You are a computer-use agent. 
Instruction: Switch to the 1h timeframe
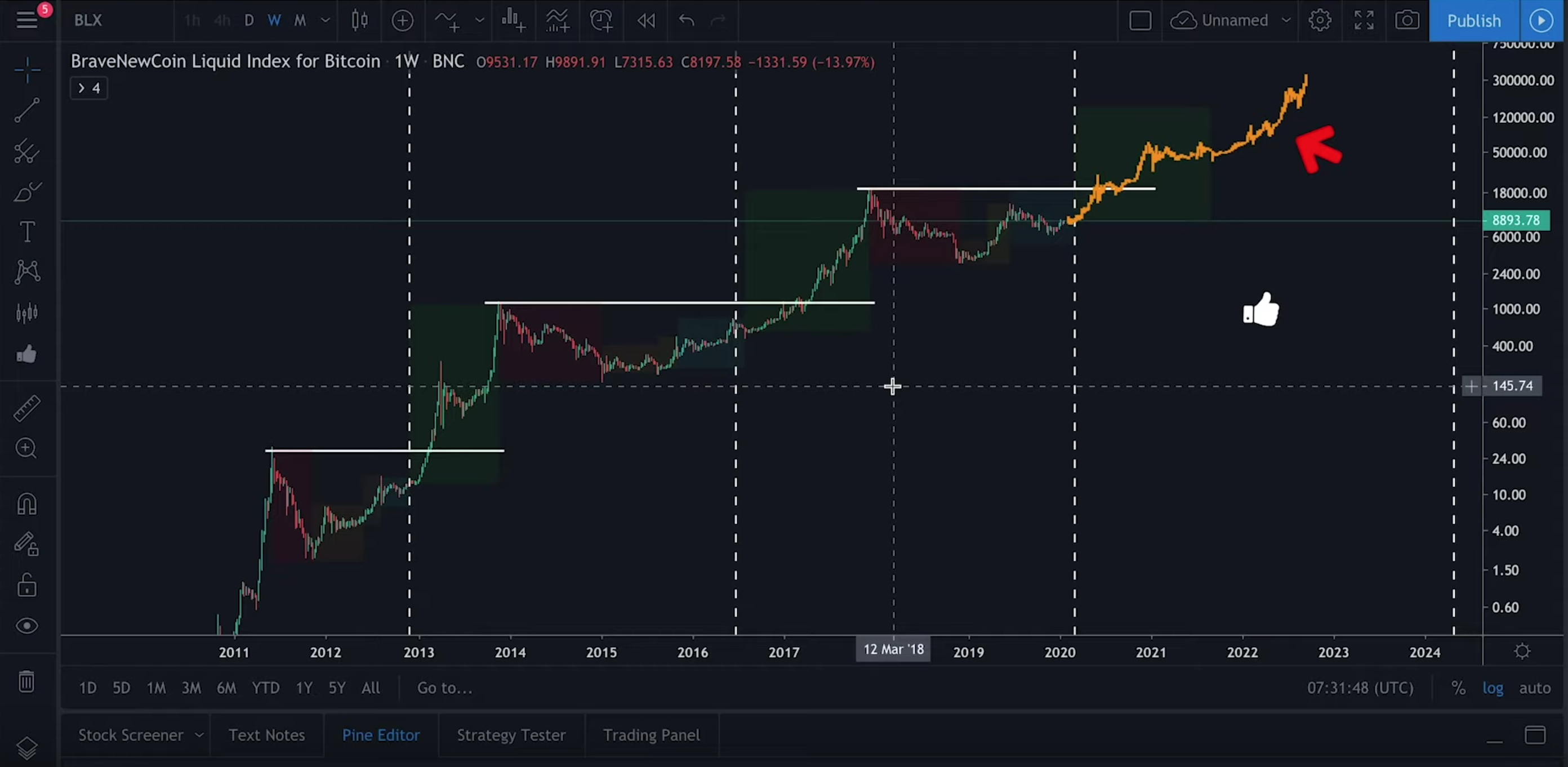(193, 21)
